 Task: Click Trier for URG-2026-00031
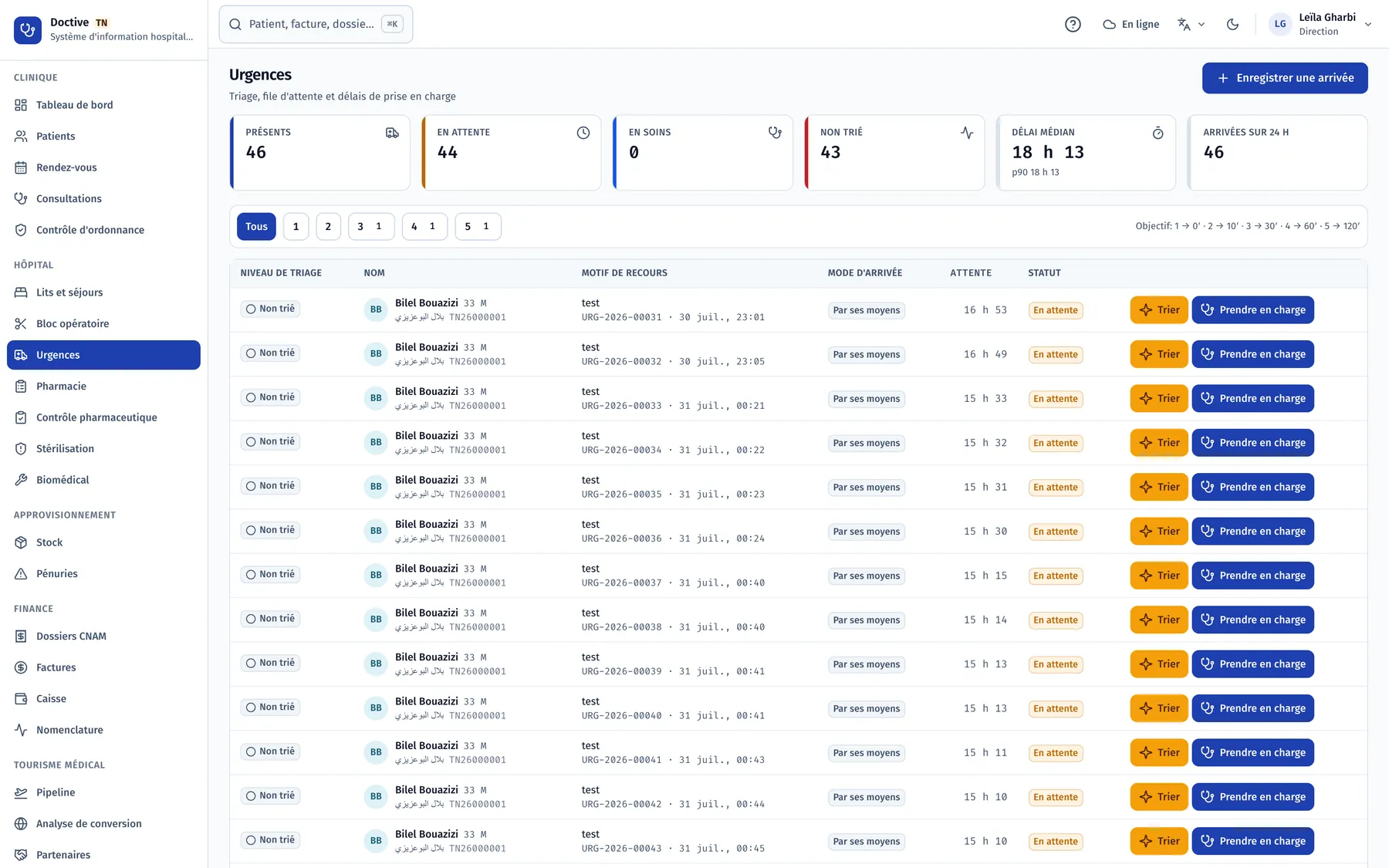(x=1159, y=310)
